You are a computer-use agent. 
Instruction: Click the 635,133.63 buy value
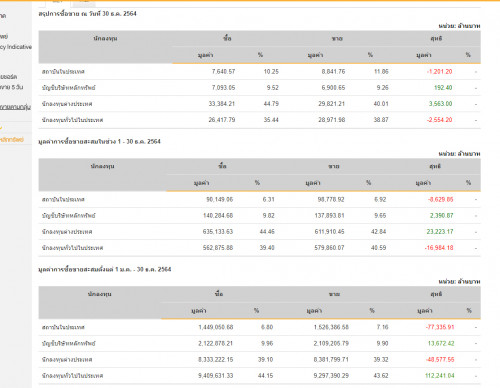click(x=218, y=232)
